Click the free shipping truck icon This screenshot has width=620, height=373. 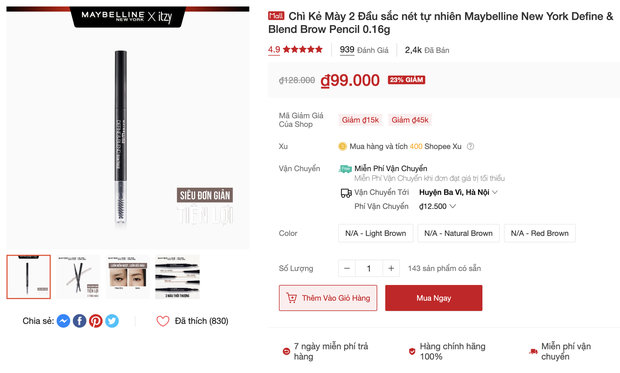[345, 169]
